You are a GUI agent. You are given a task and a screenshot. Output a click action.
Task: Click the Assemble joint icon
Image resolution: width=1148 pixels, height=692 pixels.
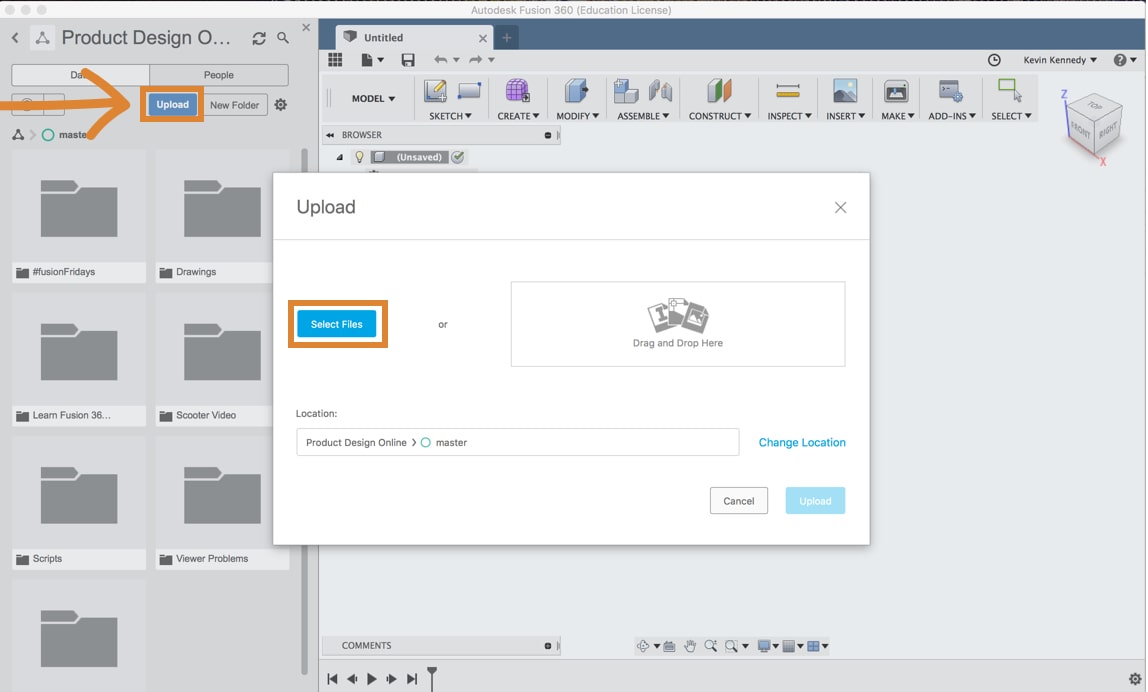pyautogui.click(x=660, y=92)
